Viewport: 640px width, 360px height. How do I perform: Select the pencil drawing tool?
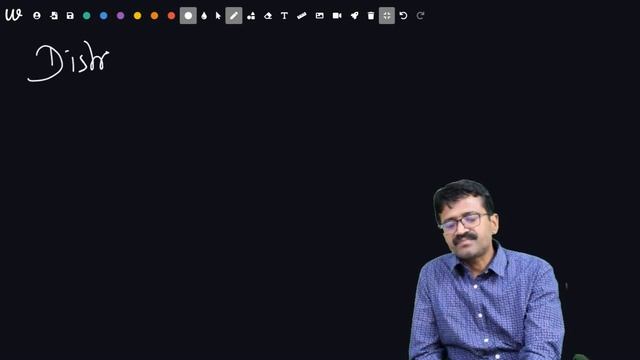pos(234,16)
